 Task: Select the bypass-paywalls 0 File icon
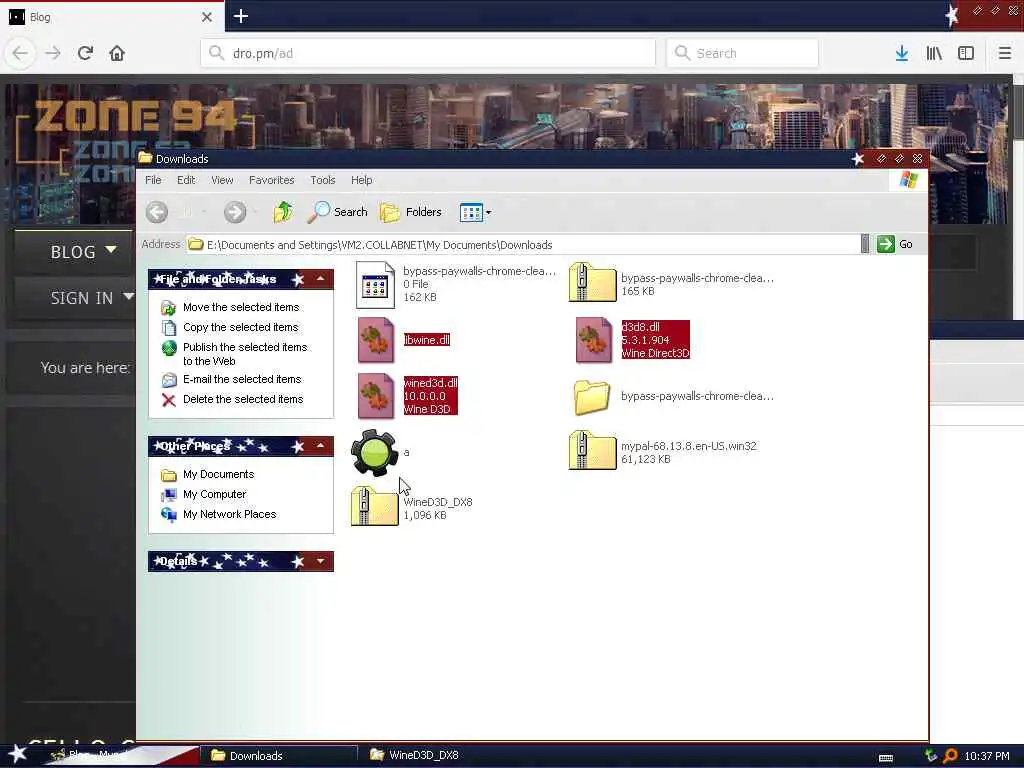tap(375, 285)
